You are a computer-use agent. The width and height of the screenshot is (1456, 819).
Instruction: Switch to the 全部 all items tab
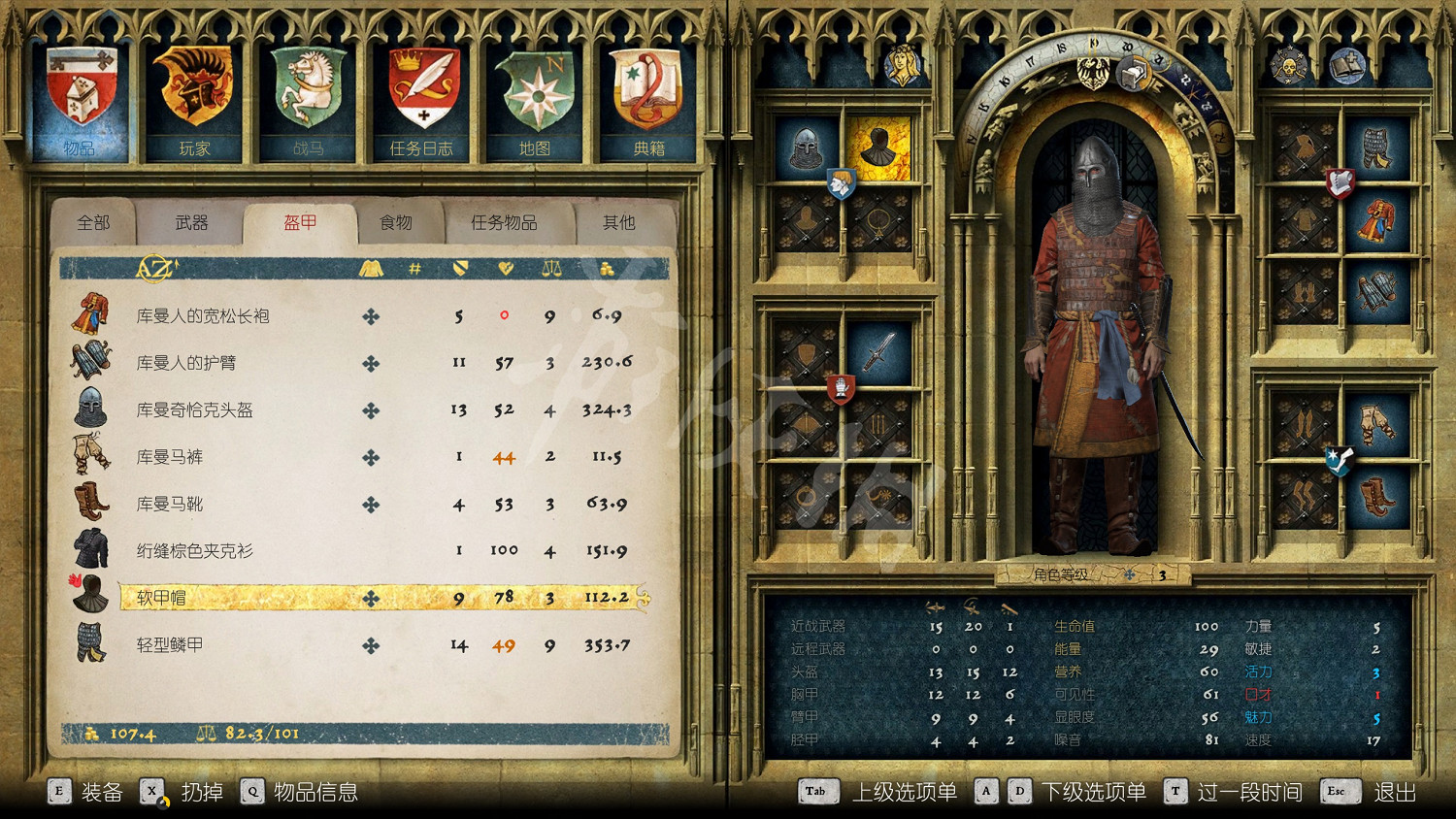click(x=93, y=223)
